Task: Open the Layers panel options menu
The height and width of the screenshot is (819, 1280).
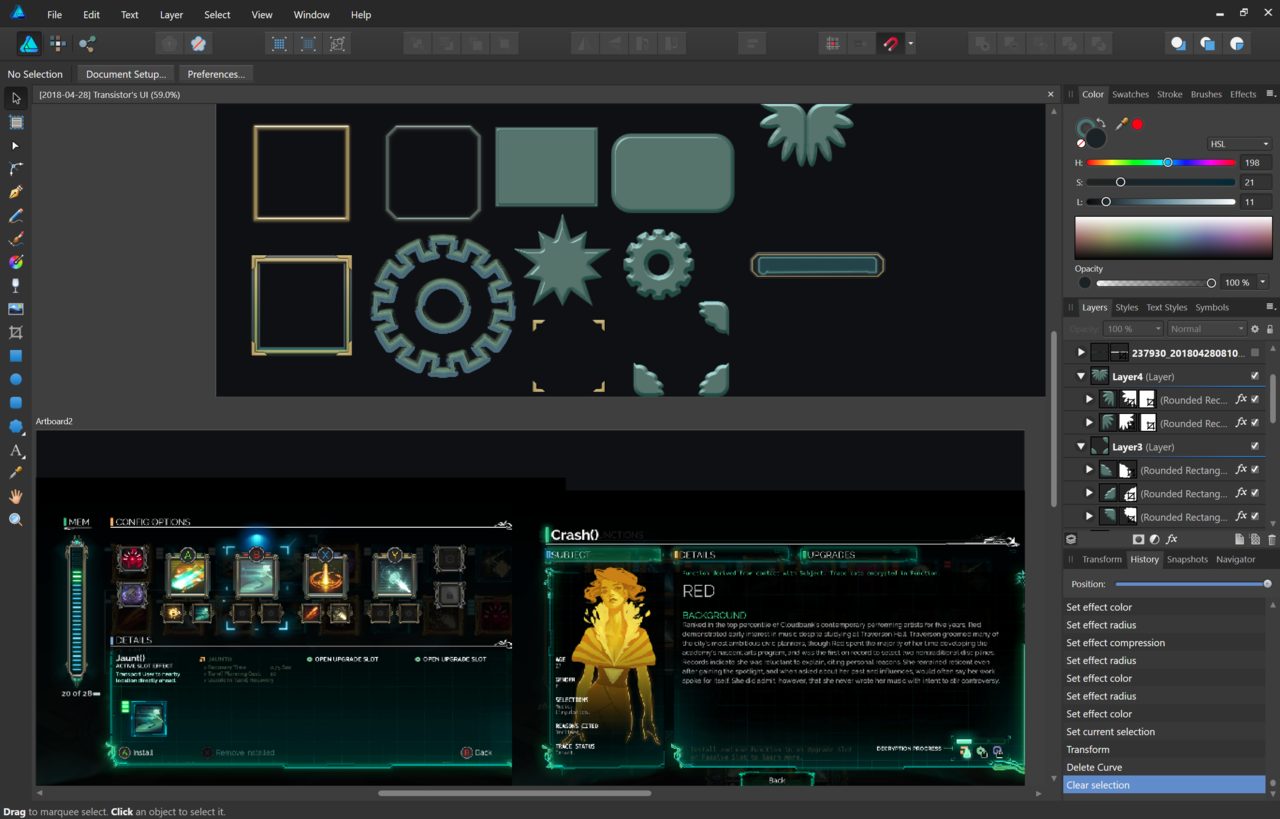Action: pos(1271,307)
